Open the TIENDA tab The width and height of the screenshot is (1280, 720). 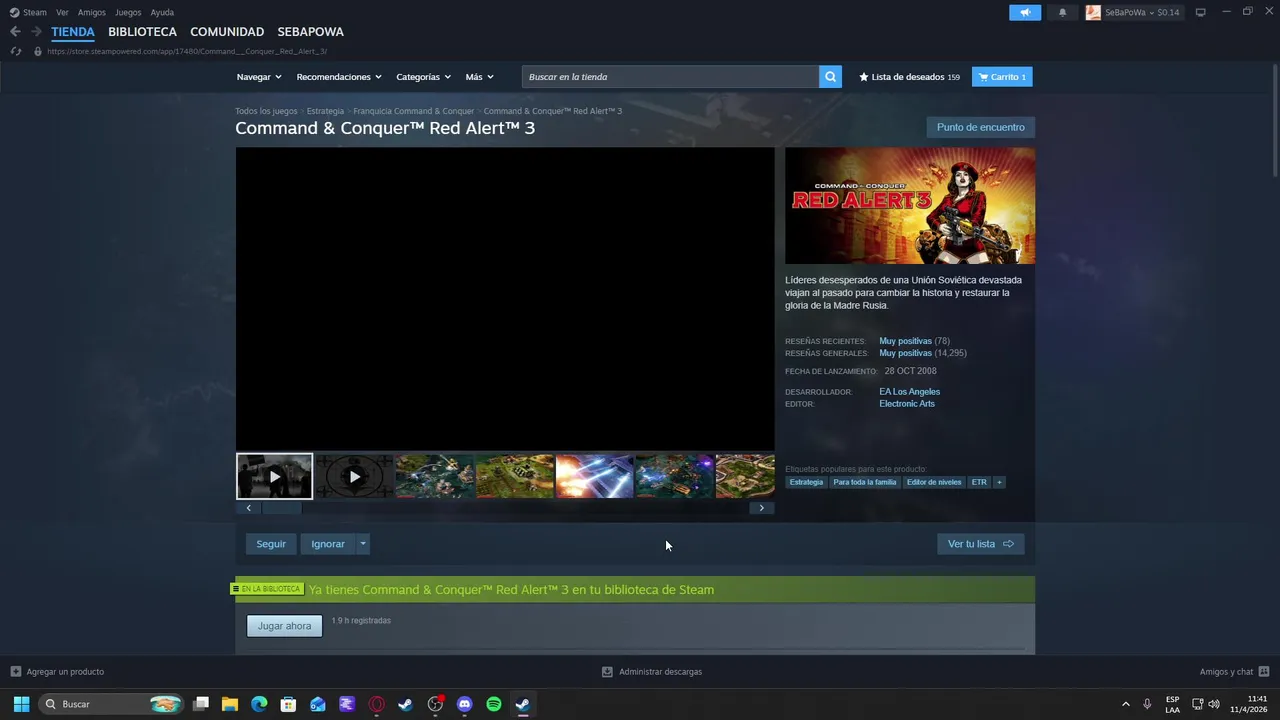click(73, 32)
